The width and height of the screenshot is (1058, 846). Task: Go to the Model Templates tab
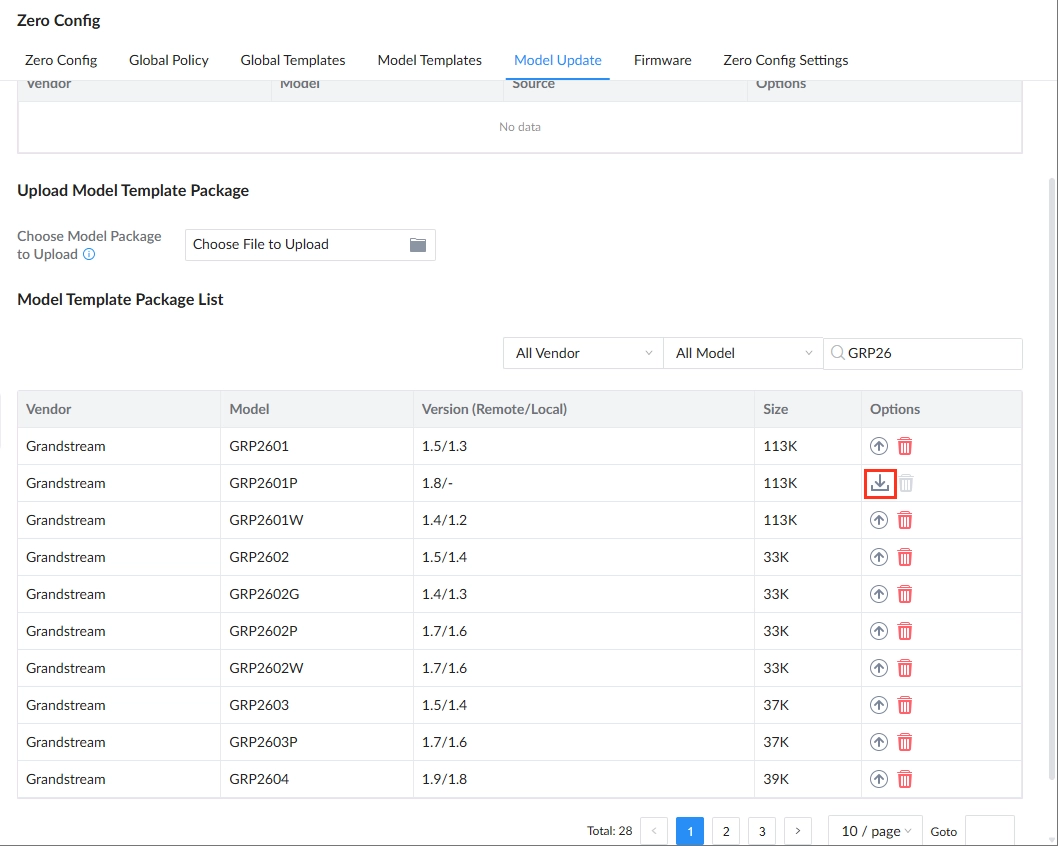pyautogui.click(x=430, y=60)
